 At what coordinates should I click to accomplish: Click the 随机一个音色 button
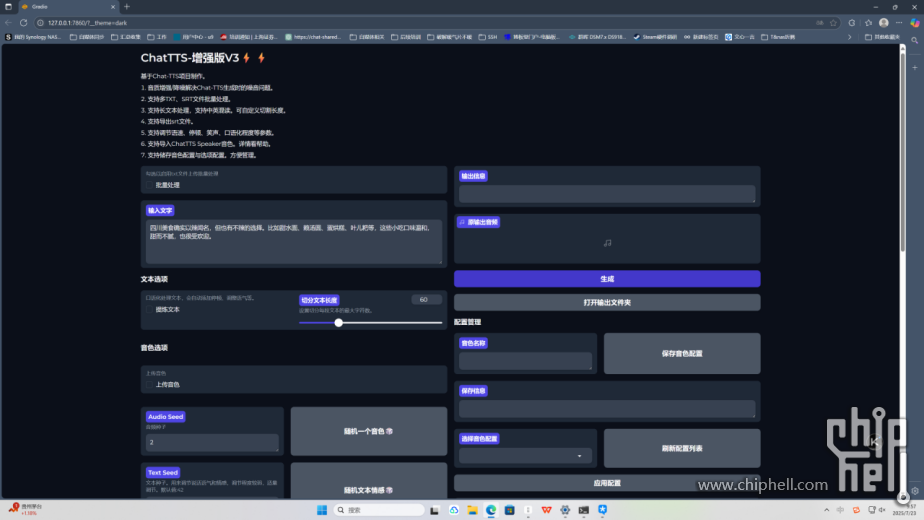[368, 431]
